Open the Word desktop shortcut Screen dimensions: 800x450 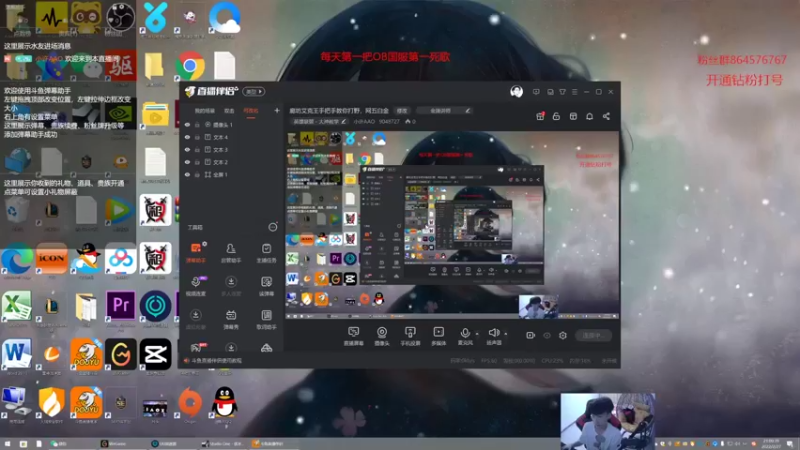[x=17, y=354]
